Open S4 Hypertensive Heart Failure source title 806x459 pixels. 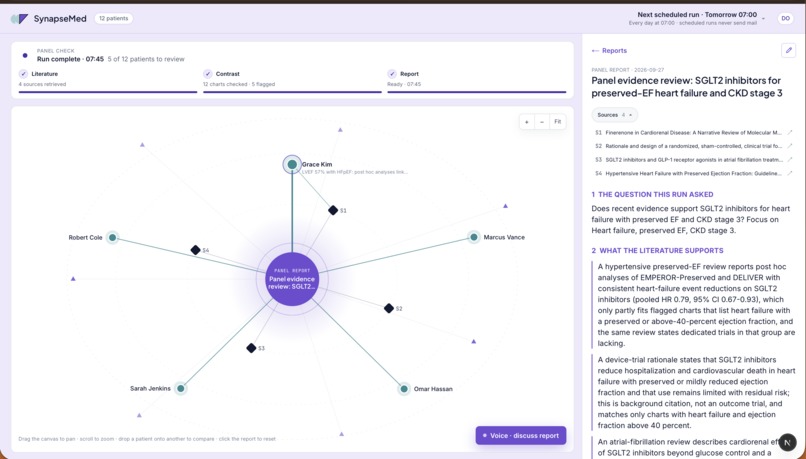[x=694, y=174]
